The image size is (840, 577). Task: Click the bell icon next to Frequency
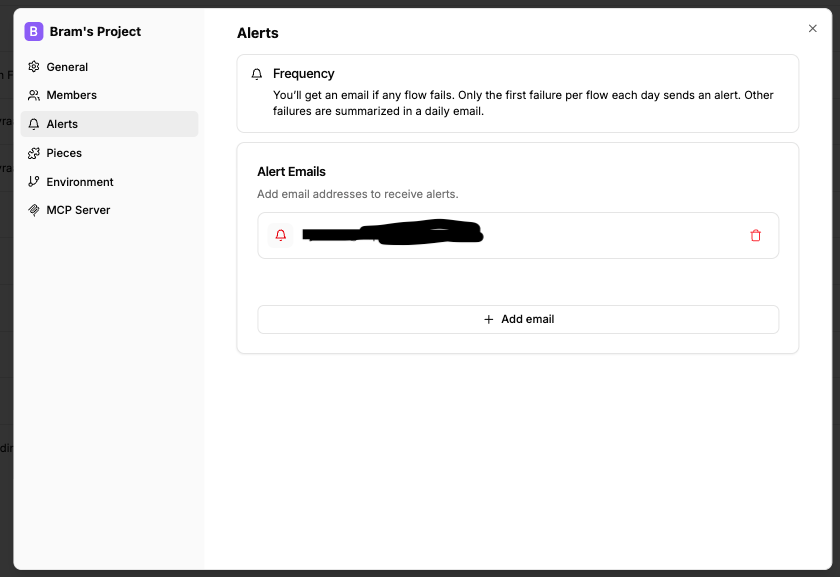257,74
